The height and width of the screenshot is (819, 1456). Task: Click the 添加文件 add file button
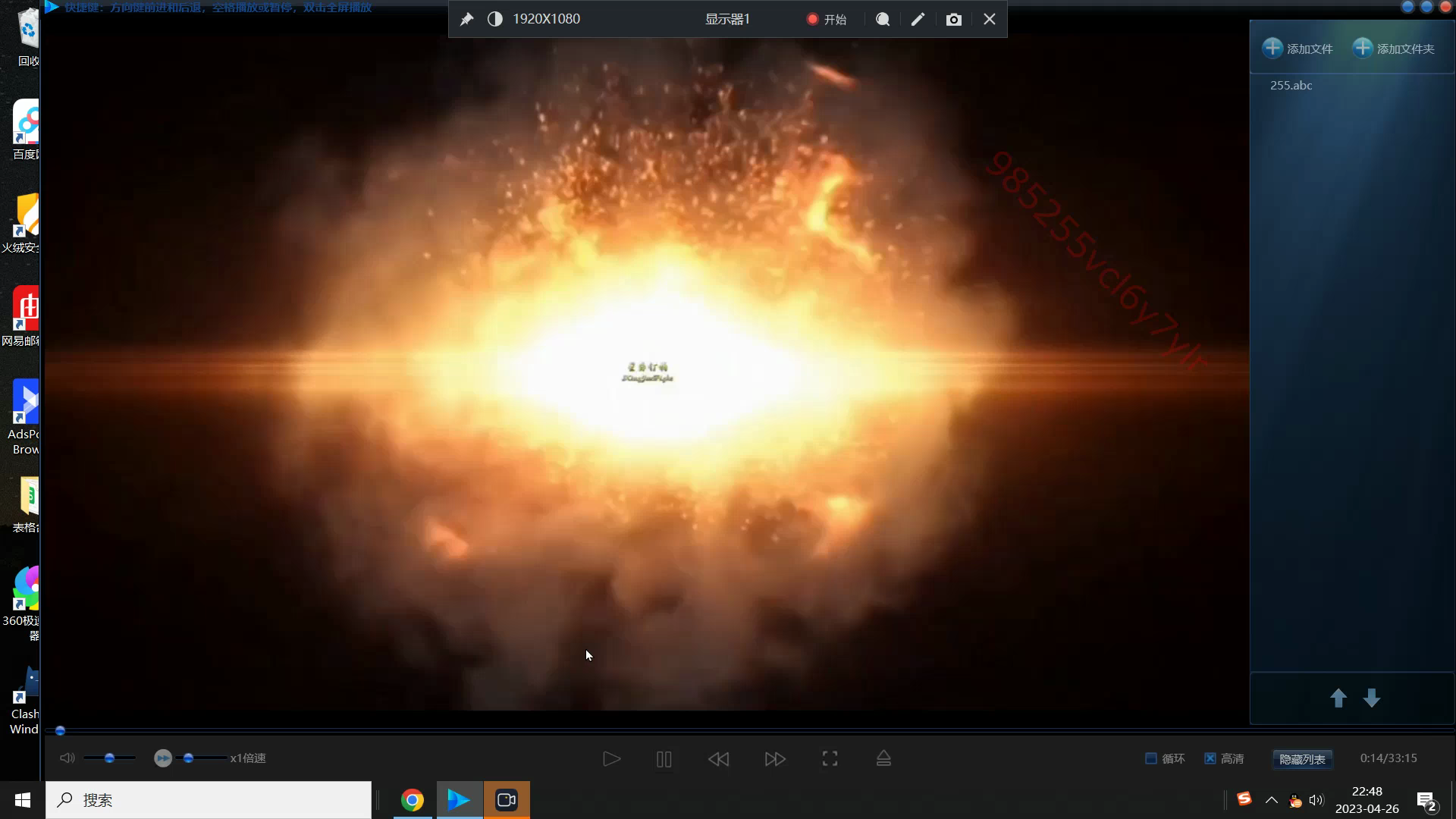(1298, 49)
